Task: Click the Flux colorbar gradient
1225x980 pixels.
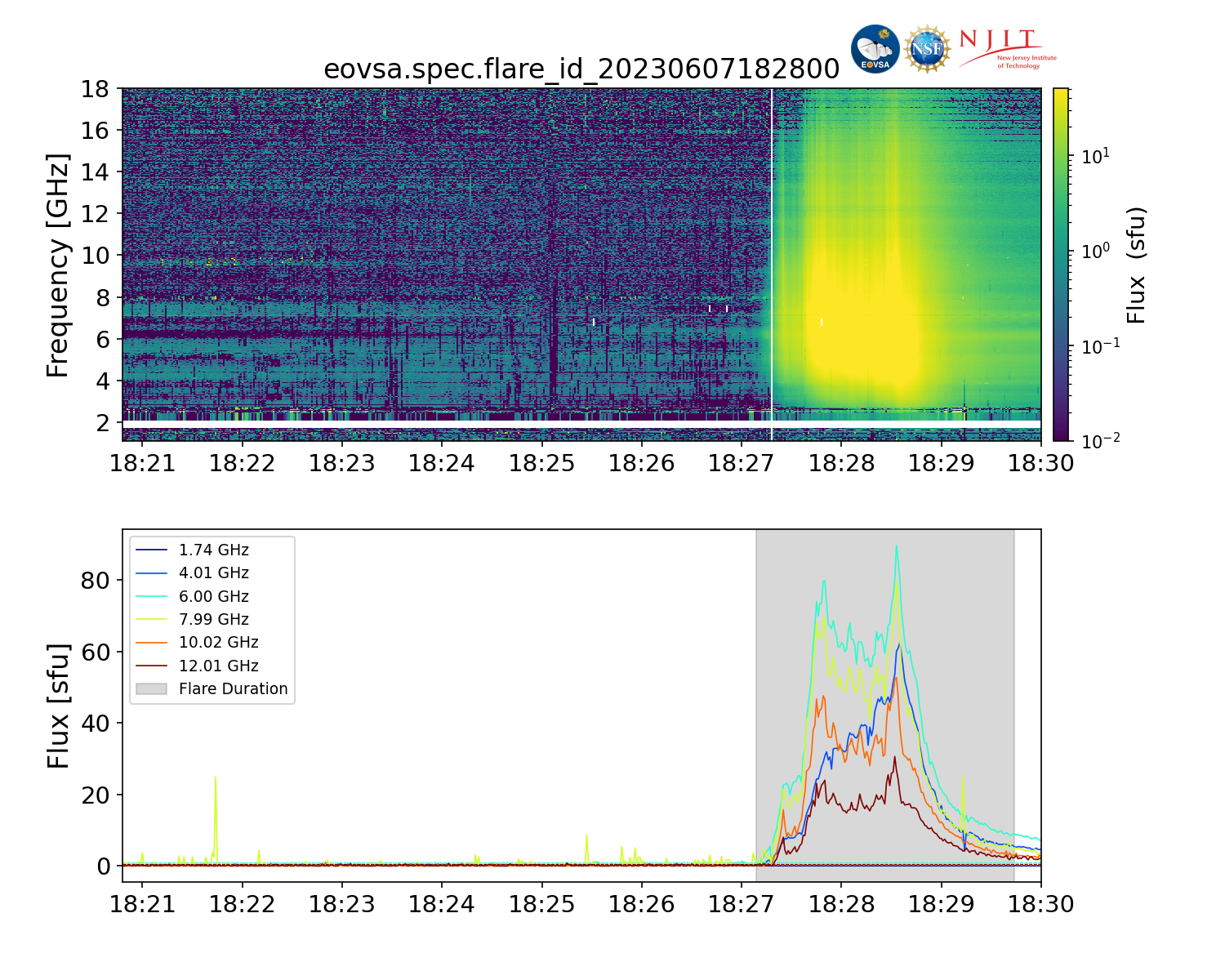Action: pos(1061,265)
